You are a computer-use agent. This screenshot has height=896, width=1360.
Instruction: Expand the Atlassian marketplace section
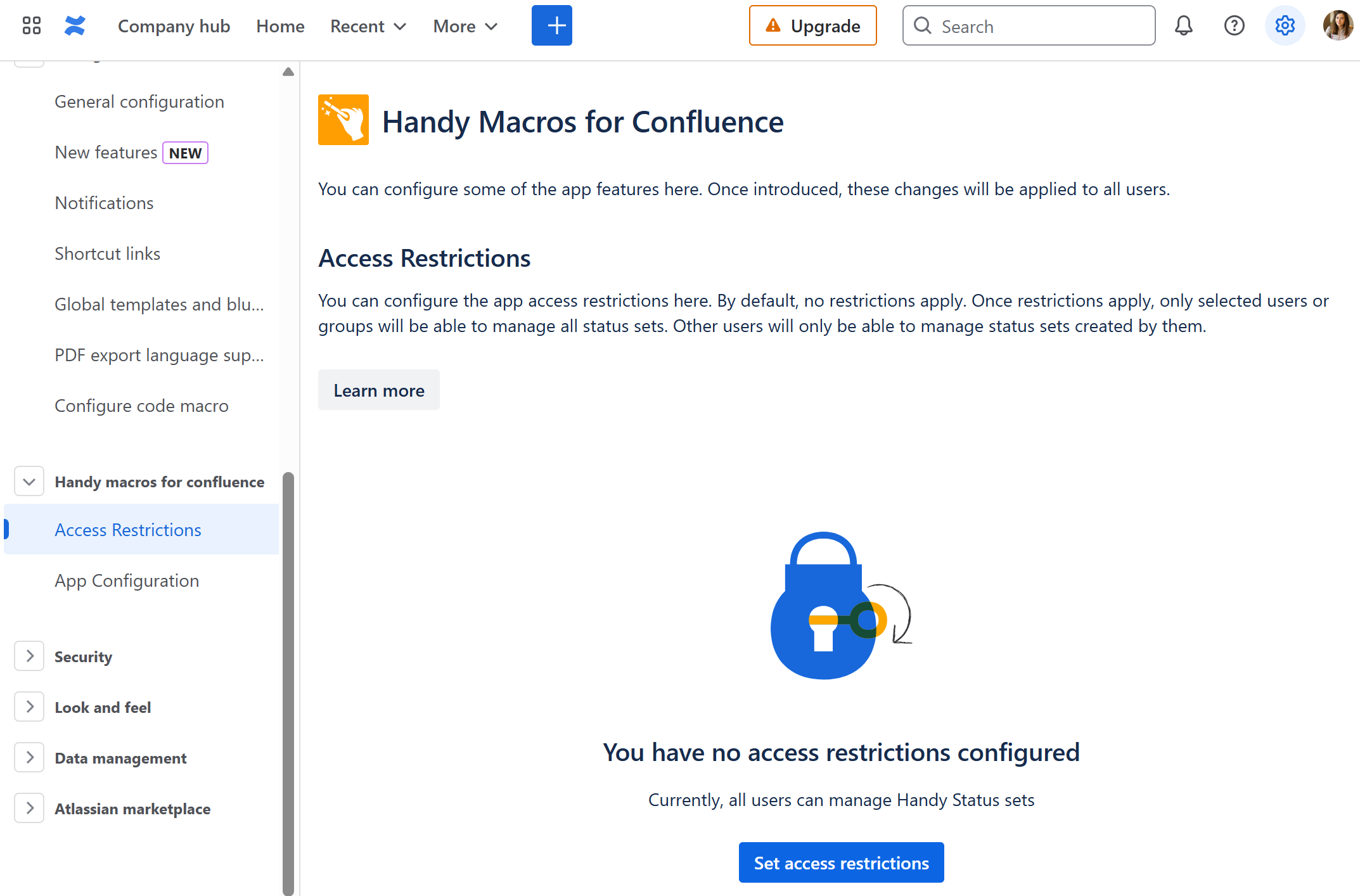tap(29, 809)
